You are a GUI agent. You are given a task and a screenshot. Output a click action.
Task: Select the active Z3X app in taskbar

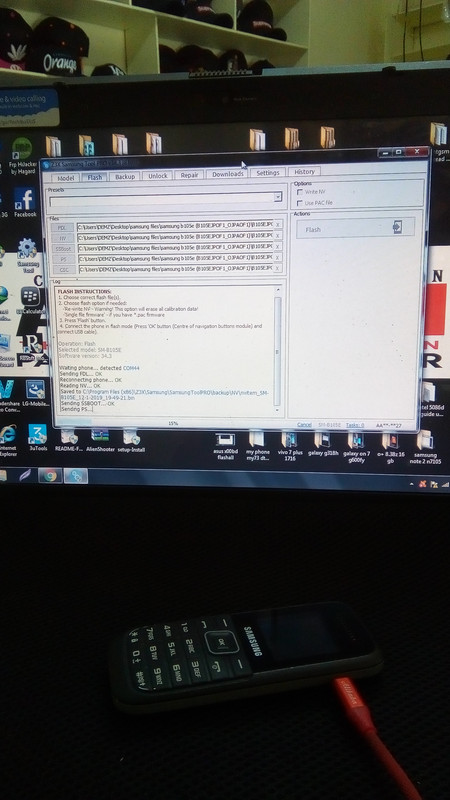(76, 476)
